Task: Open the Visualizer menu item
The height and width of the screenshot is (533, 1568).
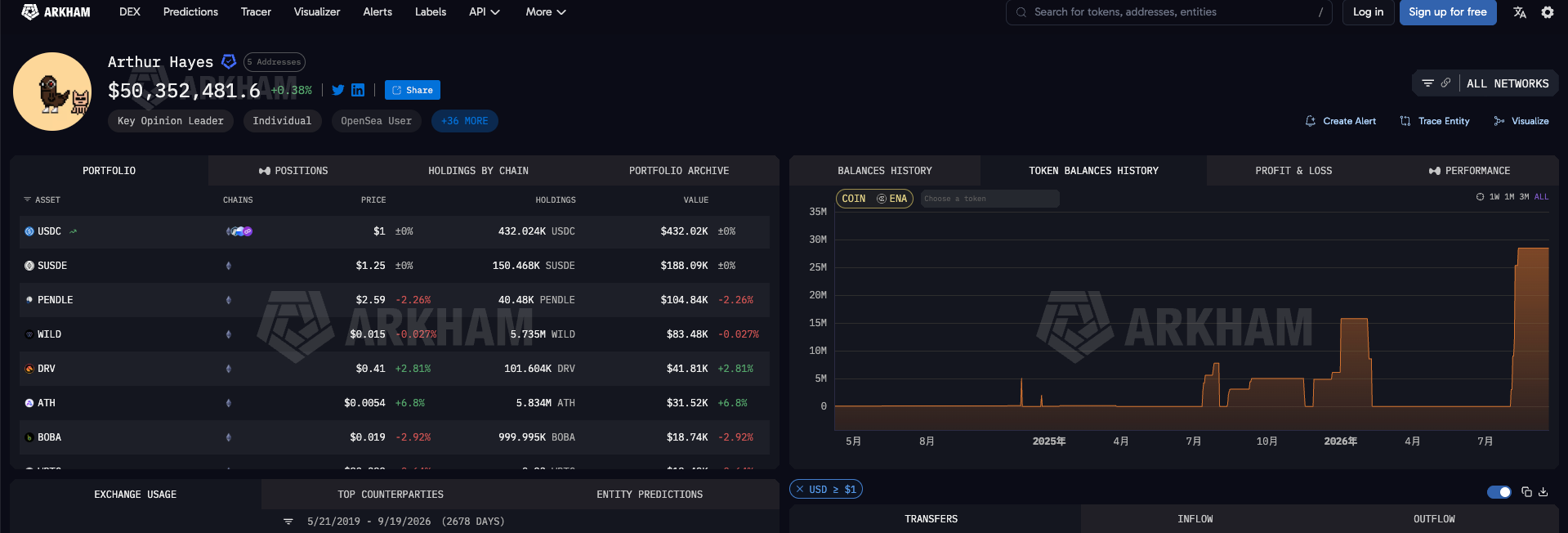Action: pyautogui.click(x=317, y=11)
